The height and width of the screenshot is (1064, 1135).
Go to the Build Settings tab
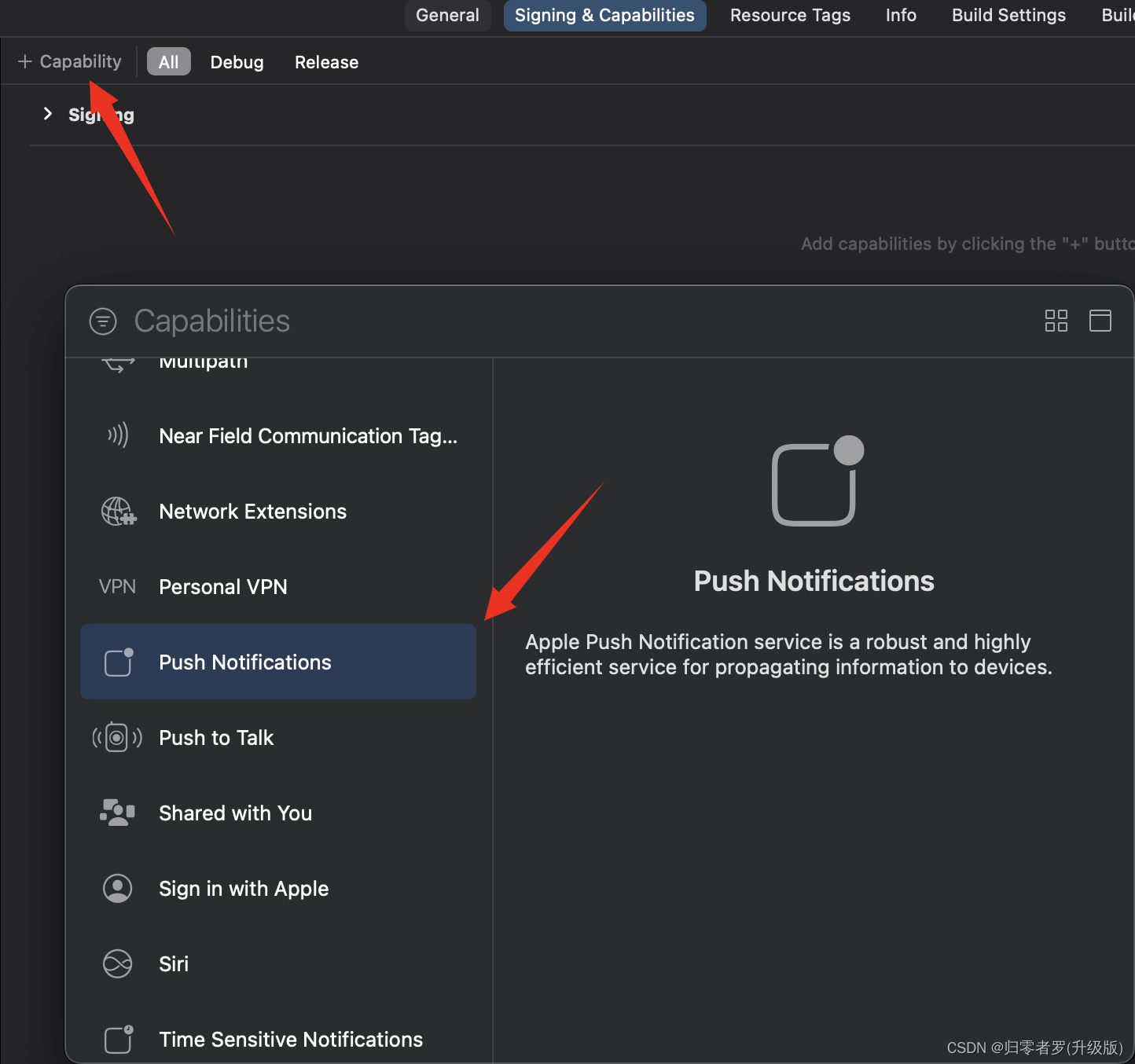pos(1008,16)
